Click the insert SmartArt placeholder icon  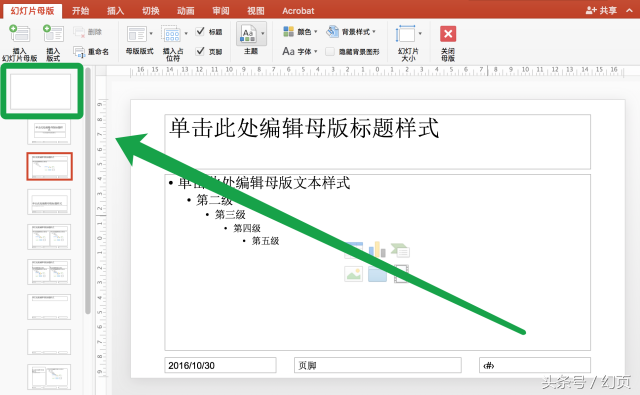click(x=400, y=250)
